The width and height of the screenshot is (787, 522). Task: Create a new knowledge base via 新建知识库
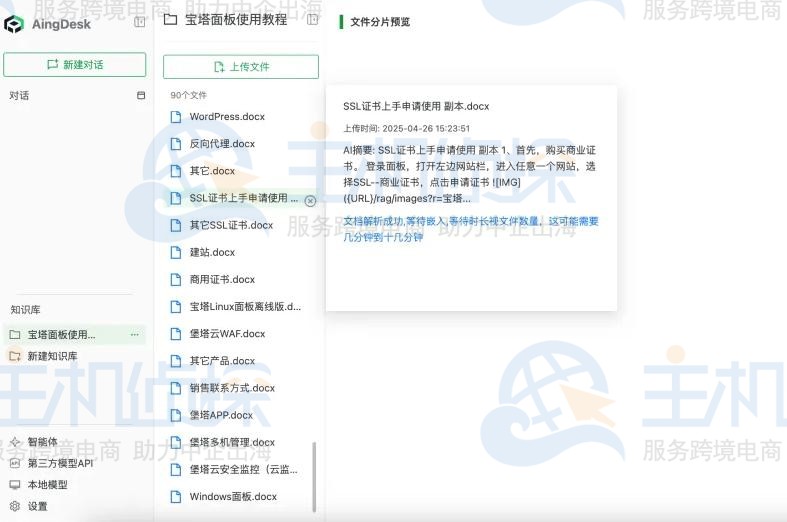pyautogui.click(x=52, y=356)
